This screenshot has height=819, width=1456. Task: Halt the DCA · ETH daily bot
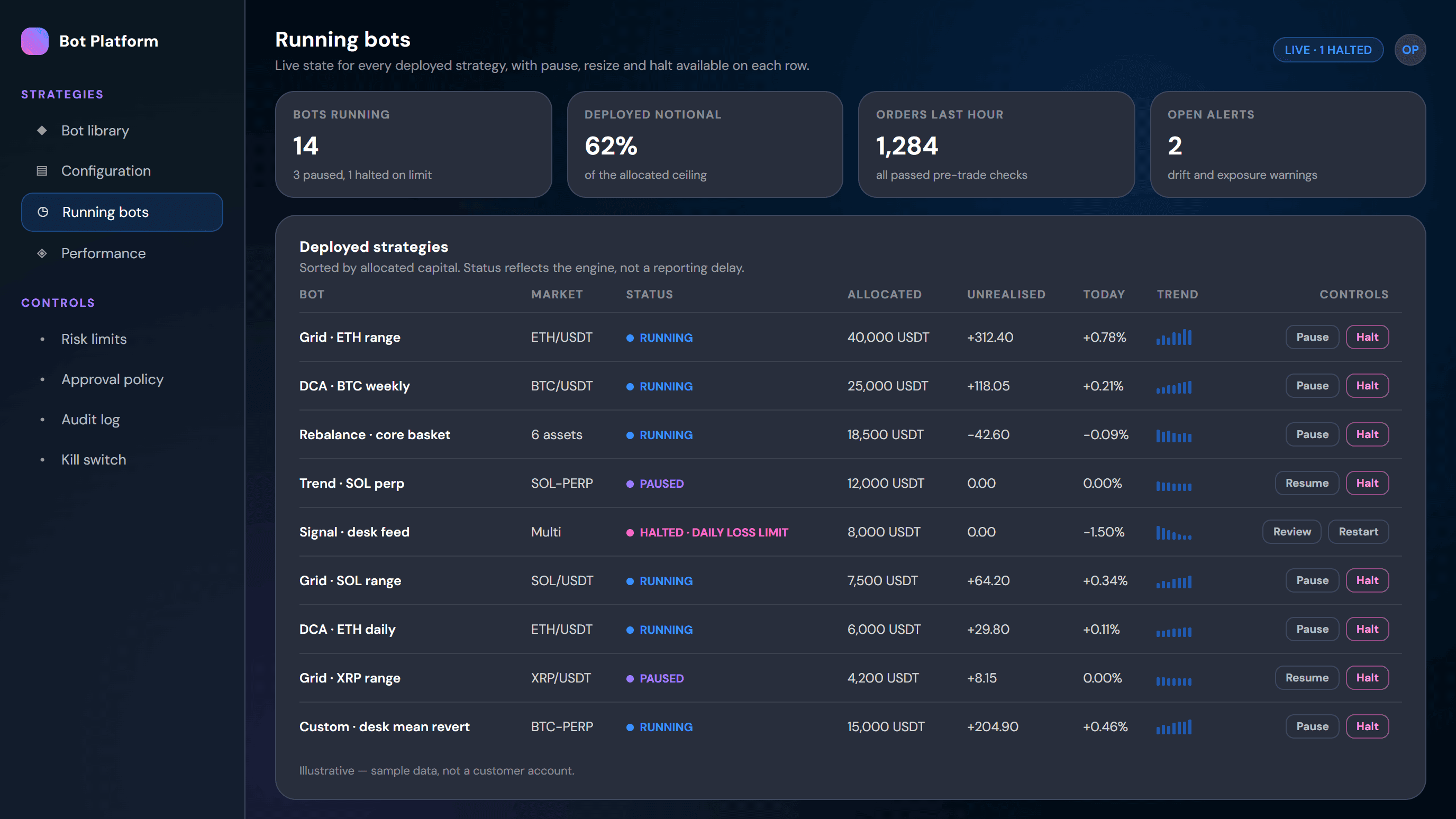click(1367, 629)
